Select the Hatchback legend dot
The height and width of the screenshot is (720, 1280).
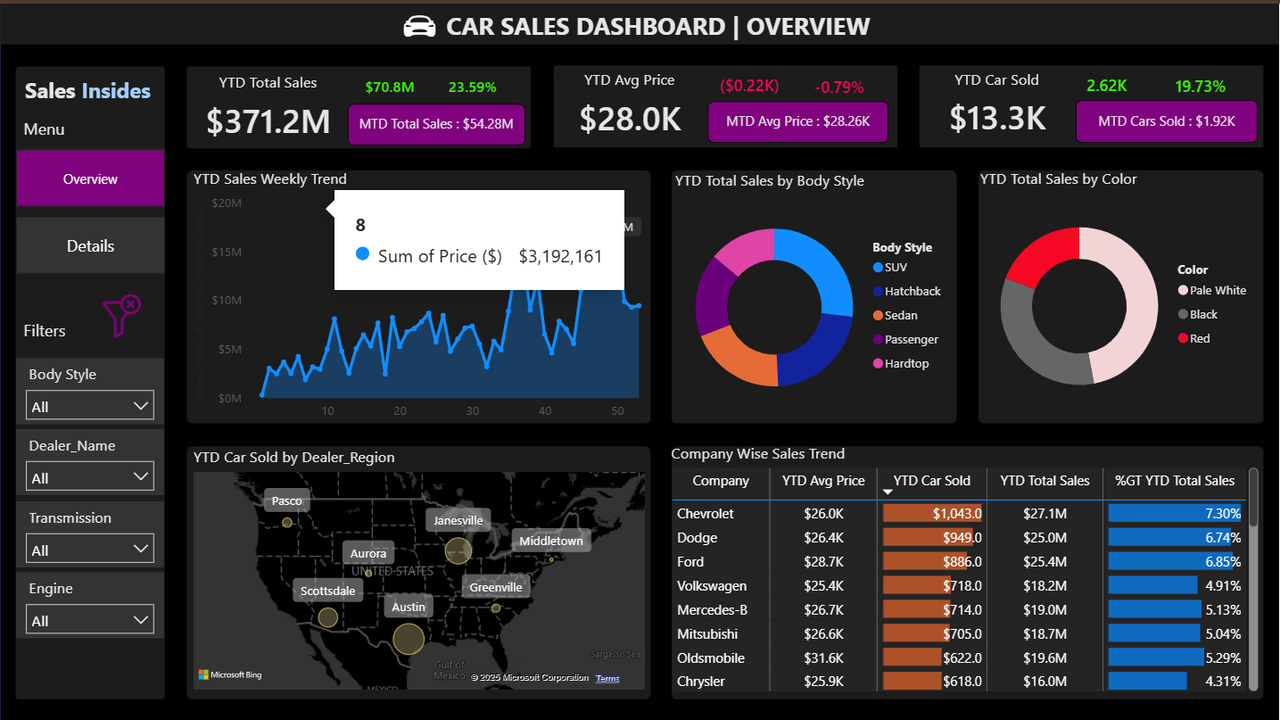(x=877, y=291)
